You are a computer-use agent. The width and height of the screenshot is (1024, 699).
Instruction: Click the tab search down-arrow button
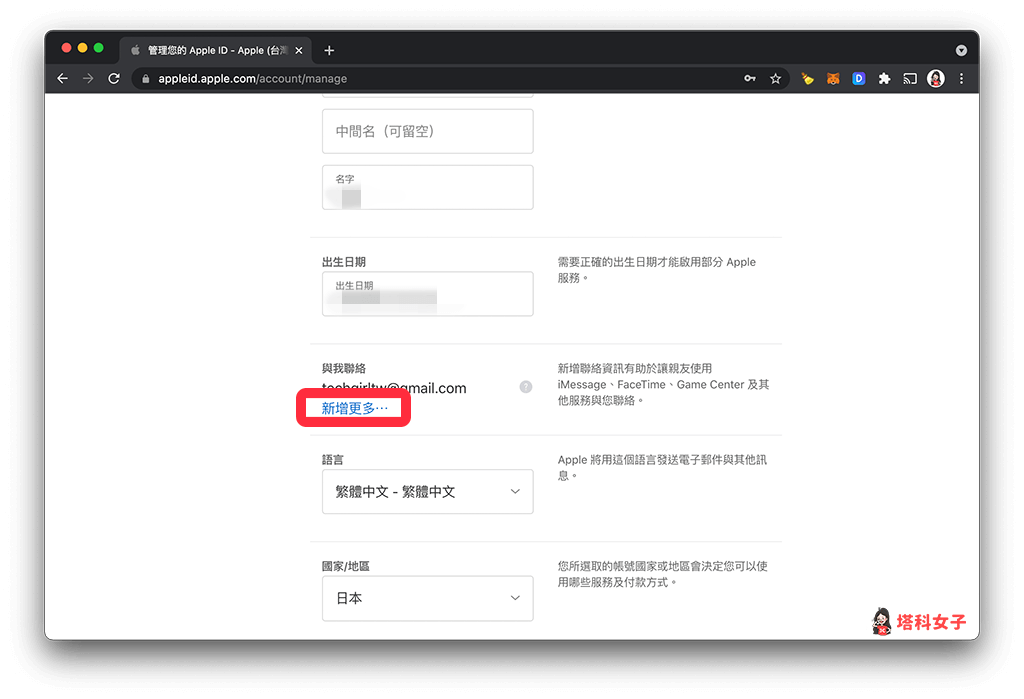[961, 50]
